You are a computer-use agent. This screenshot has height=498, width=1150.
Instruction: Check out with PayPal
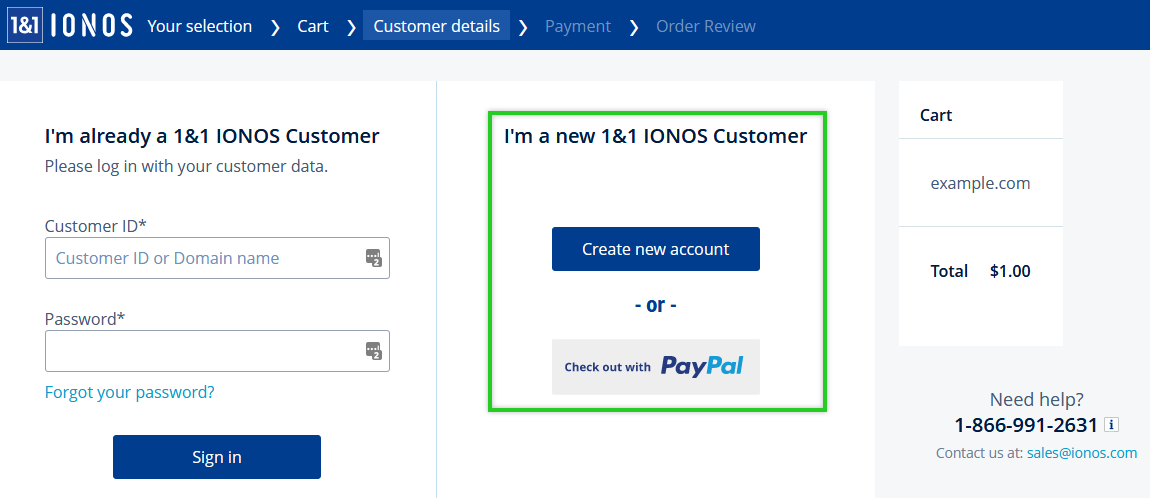tap(656, 367)
